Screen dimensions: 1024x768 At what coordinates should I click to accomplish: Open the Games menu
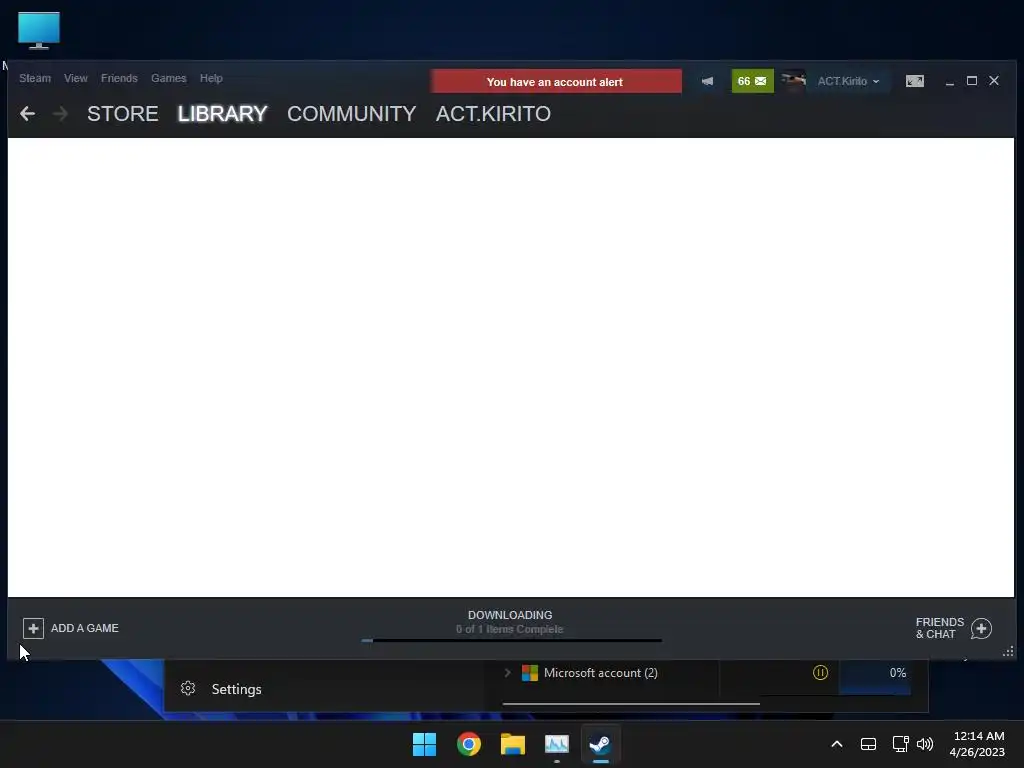(x=168, y=78)
